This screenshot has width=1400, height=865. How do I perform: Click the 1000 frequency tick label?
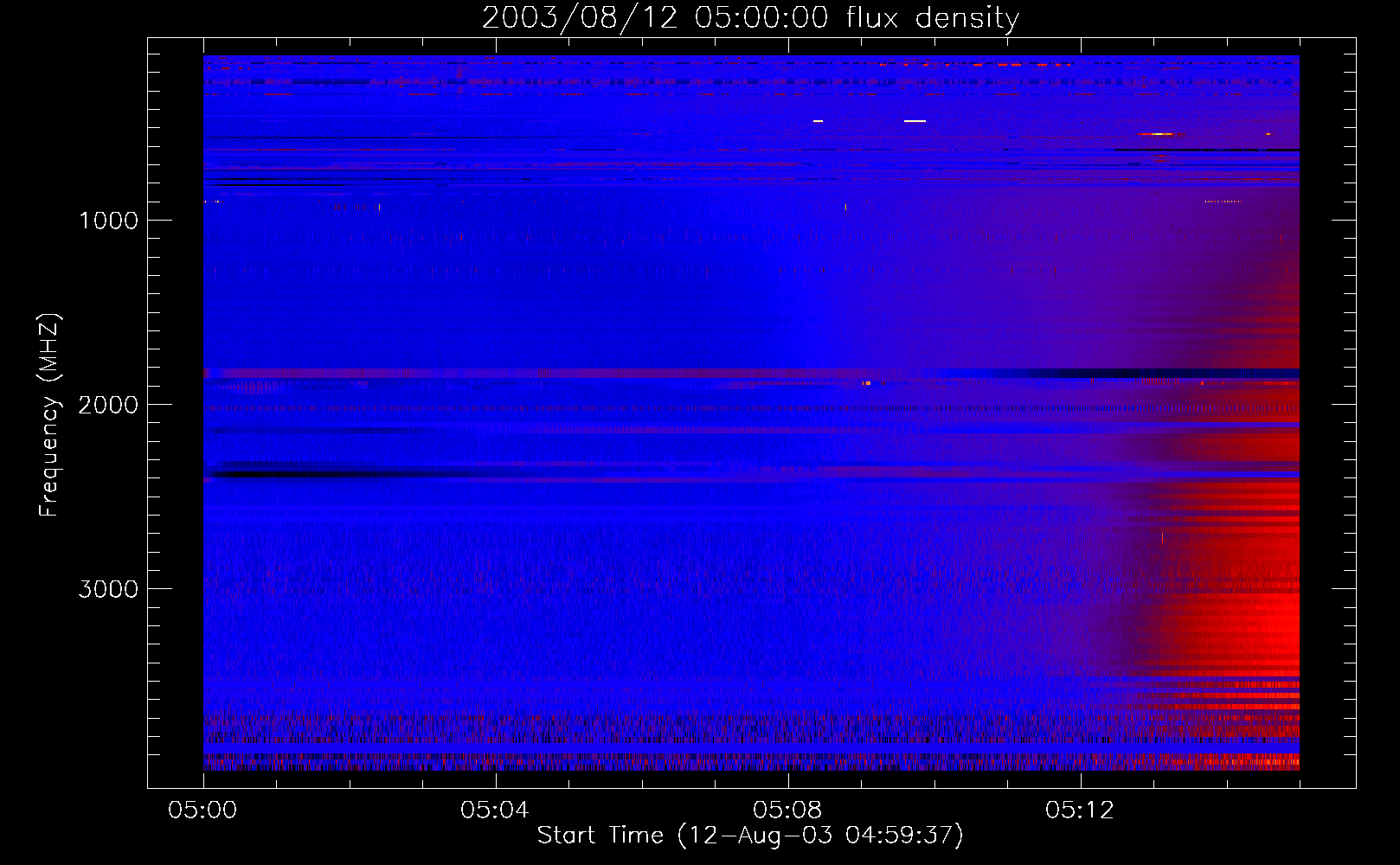(108, 221)
